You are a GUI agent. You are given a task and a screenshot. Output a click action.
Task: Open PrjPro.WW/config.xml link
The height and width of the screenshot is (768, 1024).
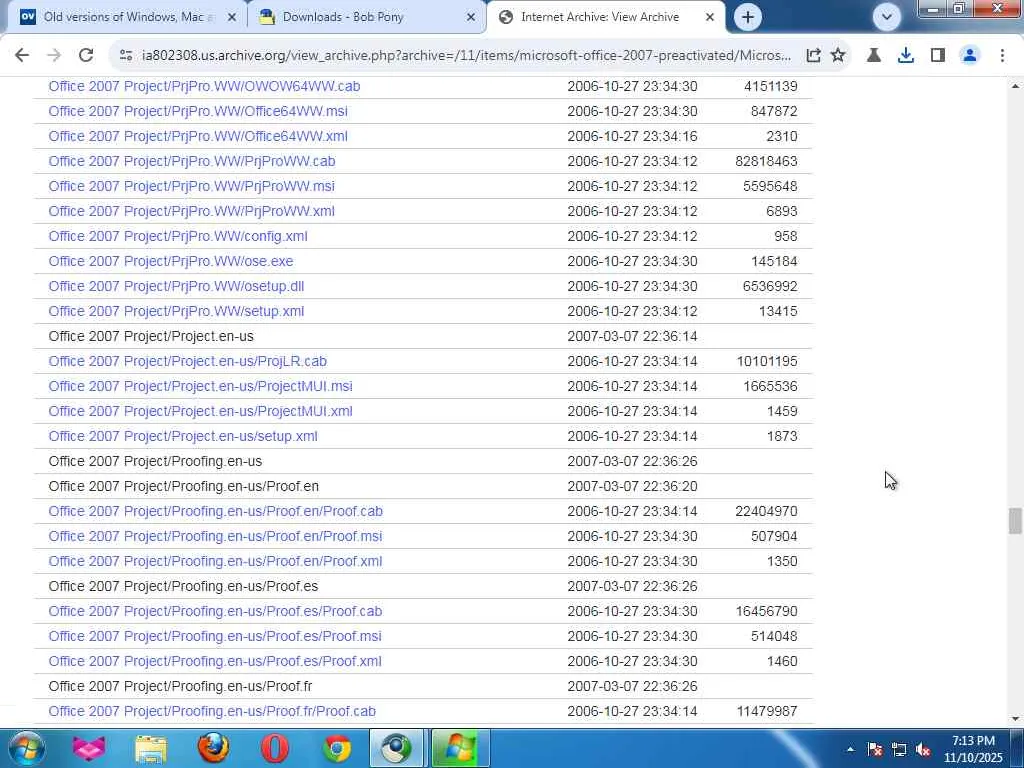click(178, 236)
